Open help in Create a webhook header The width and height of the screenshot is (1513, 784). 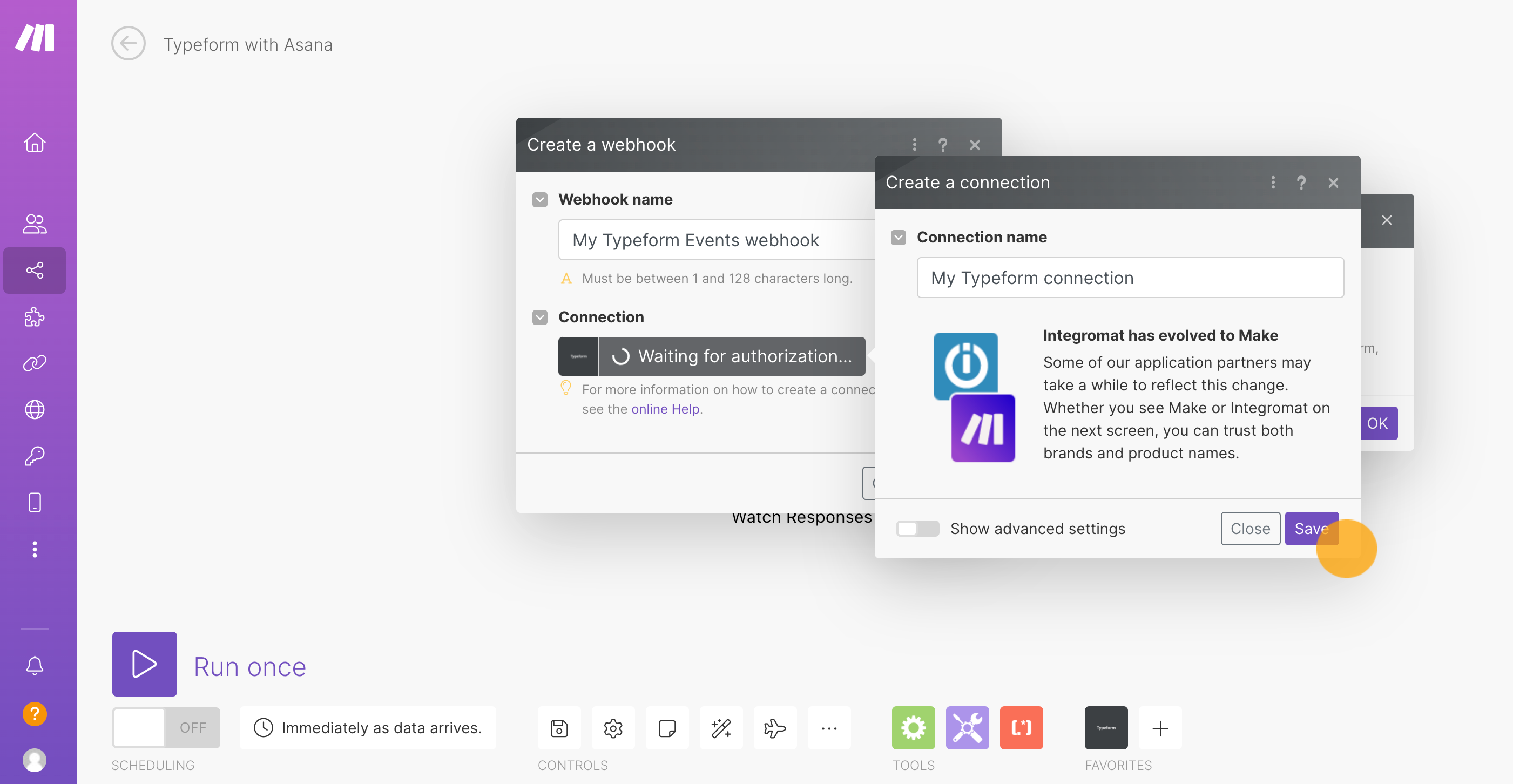pyautogui.click(x=943, y=145)
